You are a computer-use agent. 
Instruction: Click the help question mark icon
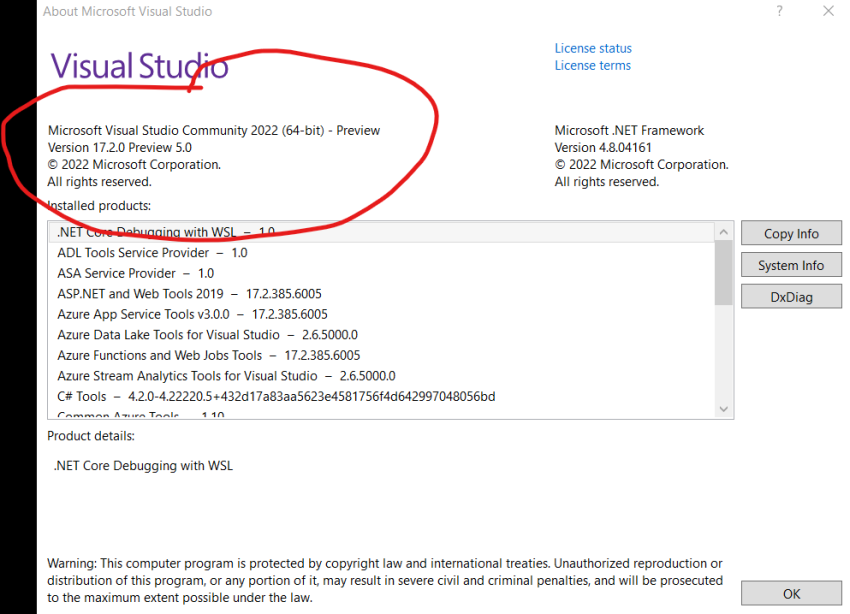click(779, 11)
